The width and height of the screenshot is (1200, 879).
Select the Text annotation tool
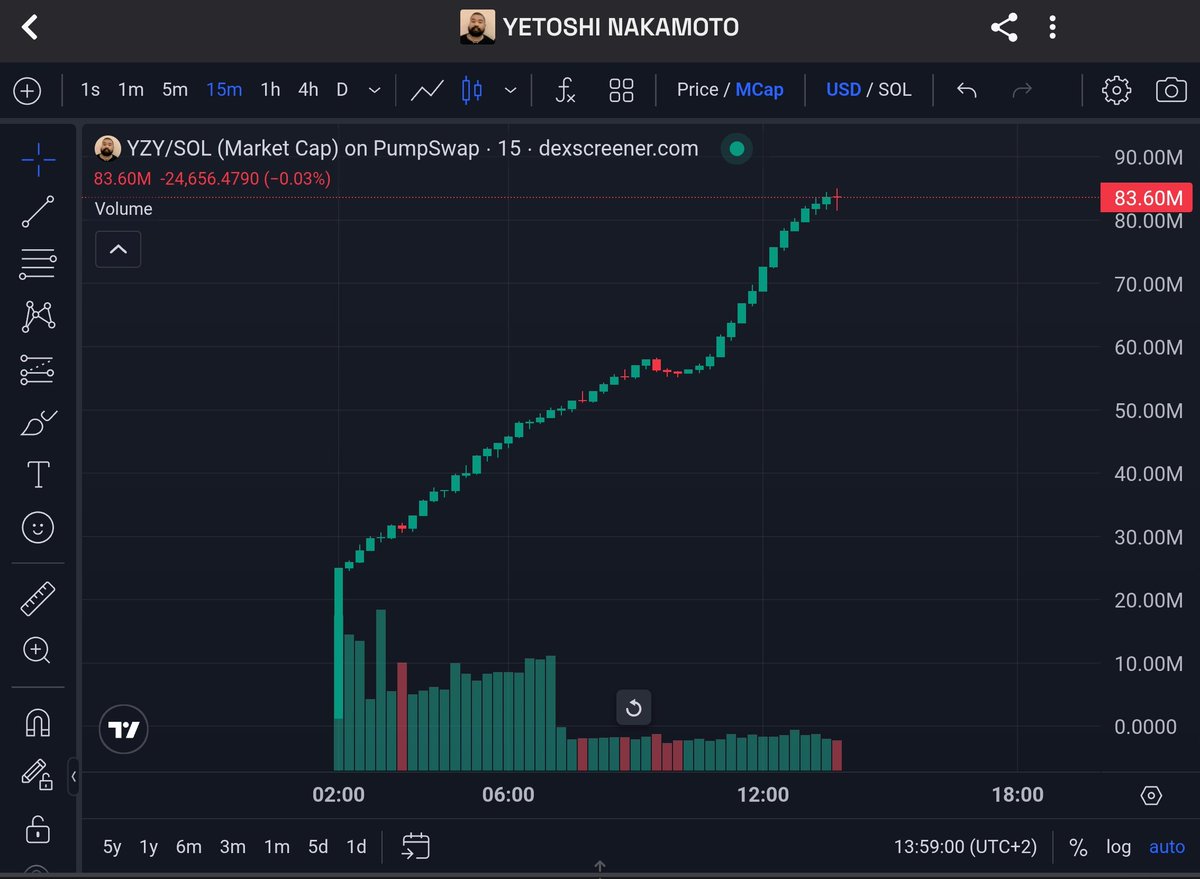[38, 474]
